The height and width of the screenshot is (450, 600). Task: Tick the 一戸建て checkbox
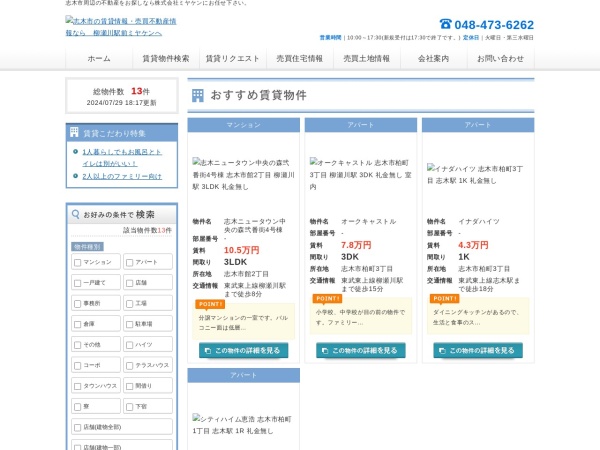[78, 283]
